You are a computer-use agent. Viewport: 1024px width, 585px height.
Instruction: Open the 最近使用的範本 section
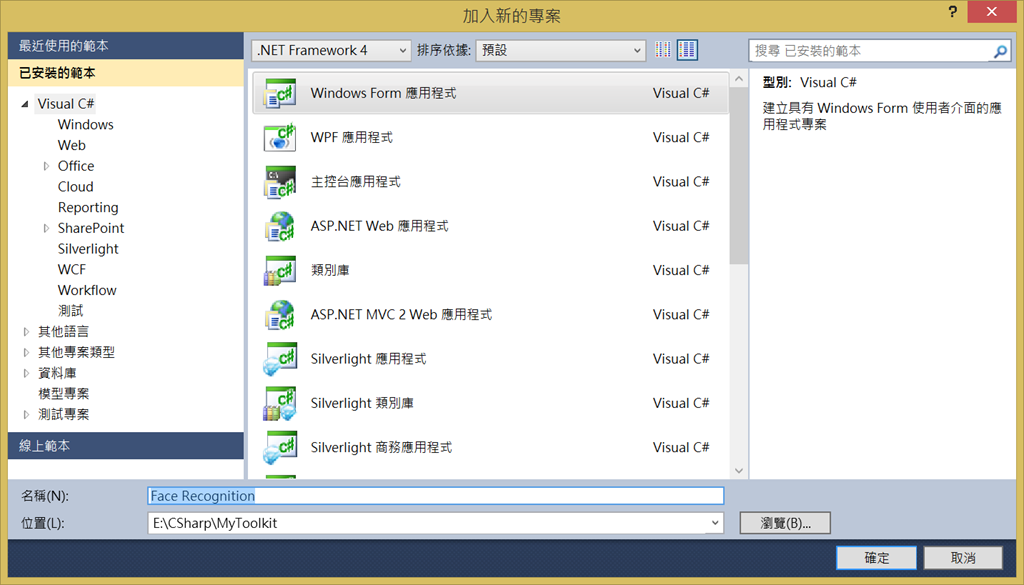125,46
